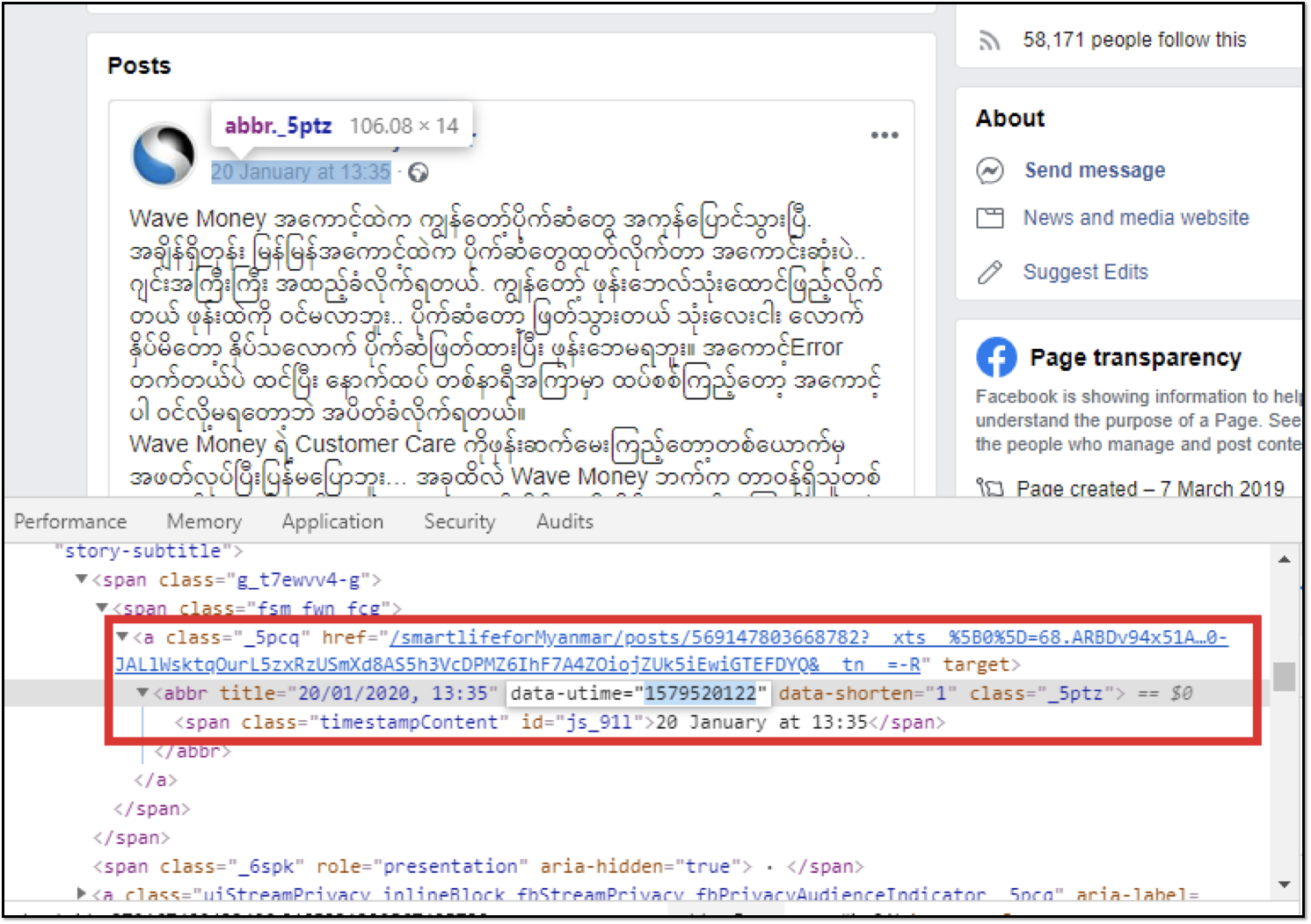
Task: Select the span timestampContent line
Action: click(559, 723)
